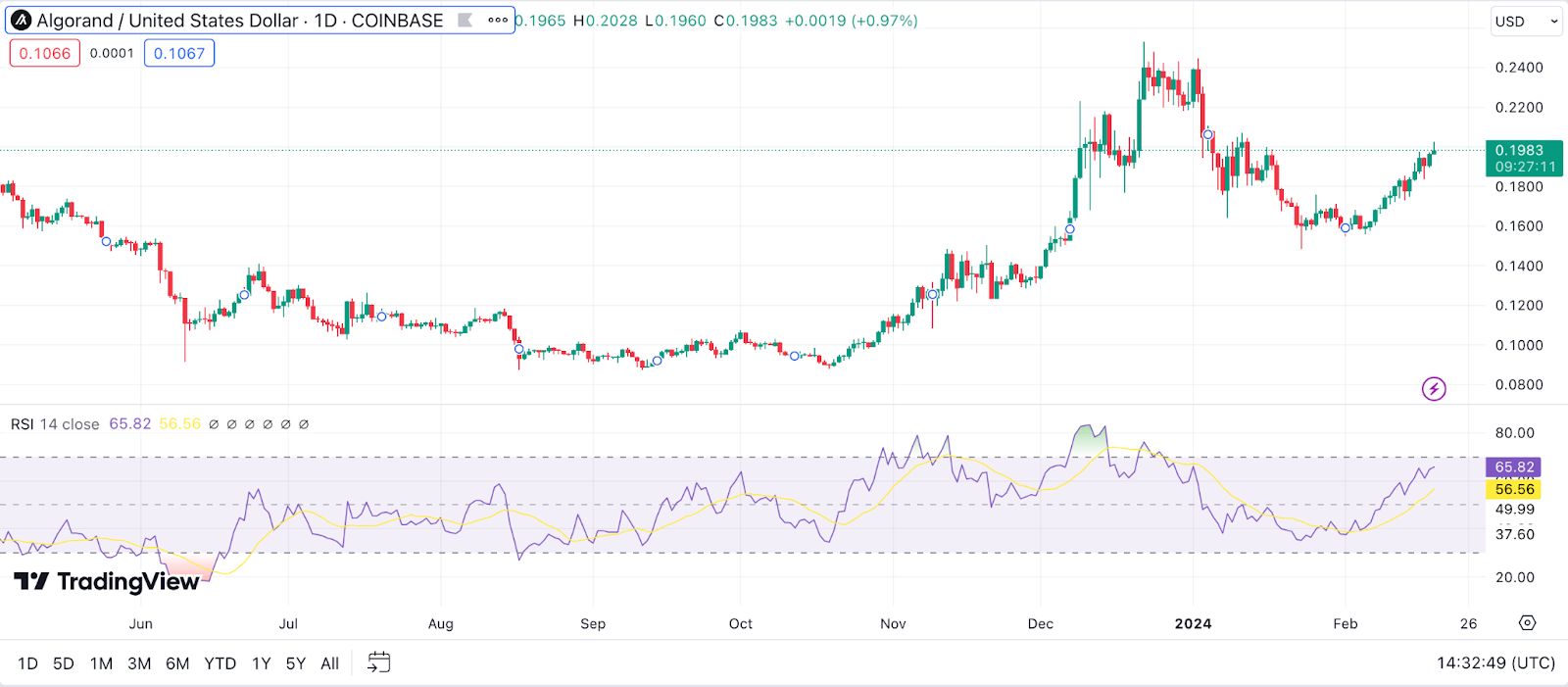Click the purple 65.82 RSI axis label

[x=1514, y=467]
